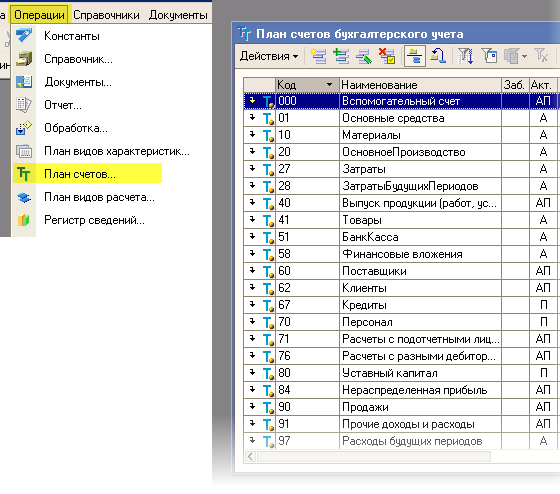Click the Заб. column header
The width and height of the screenshot is (560, 494).
(x=515, y=85)
